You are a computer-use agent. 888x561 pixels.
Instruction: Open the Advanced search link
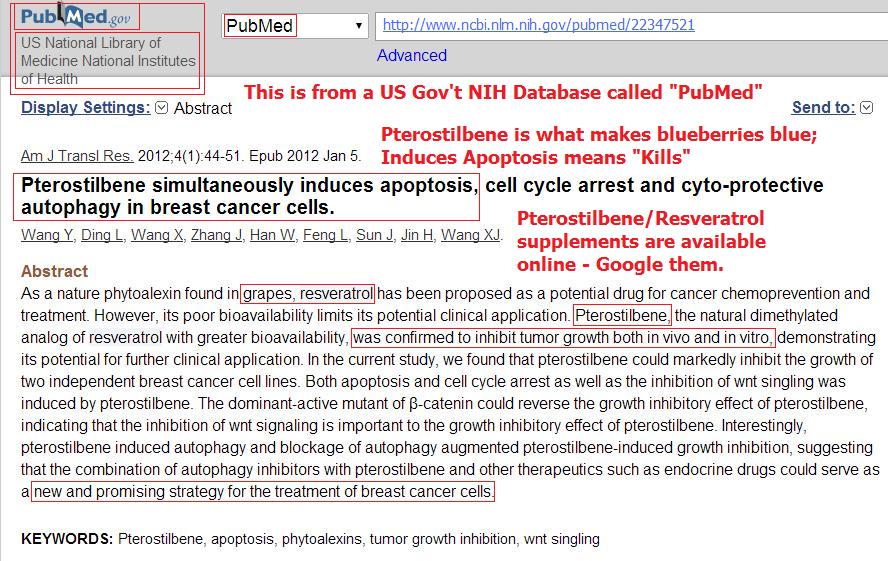[x=412, y=55]
